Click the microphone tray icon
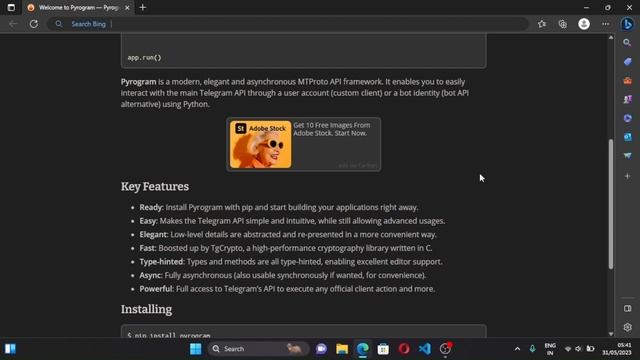This screenshot has height=360, width=640. pos(532,349)
